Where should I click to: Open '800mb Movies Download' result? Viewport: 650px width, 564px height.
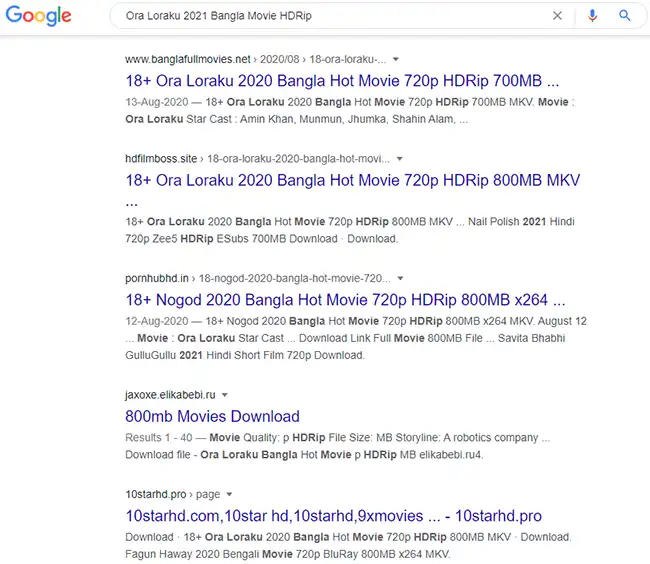[212, 416]
